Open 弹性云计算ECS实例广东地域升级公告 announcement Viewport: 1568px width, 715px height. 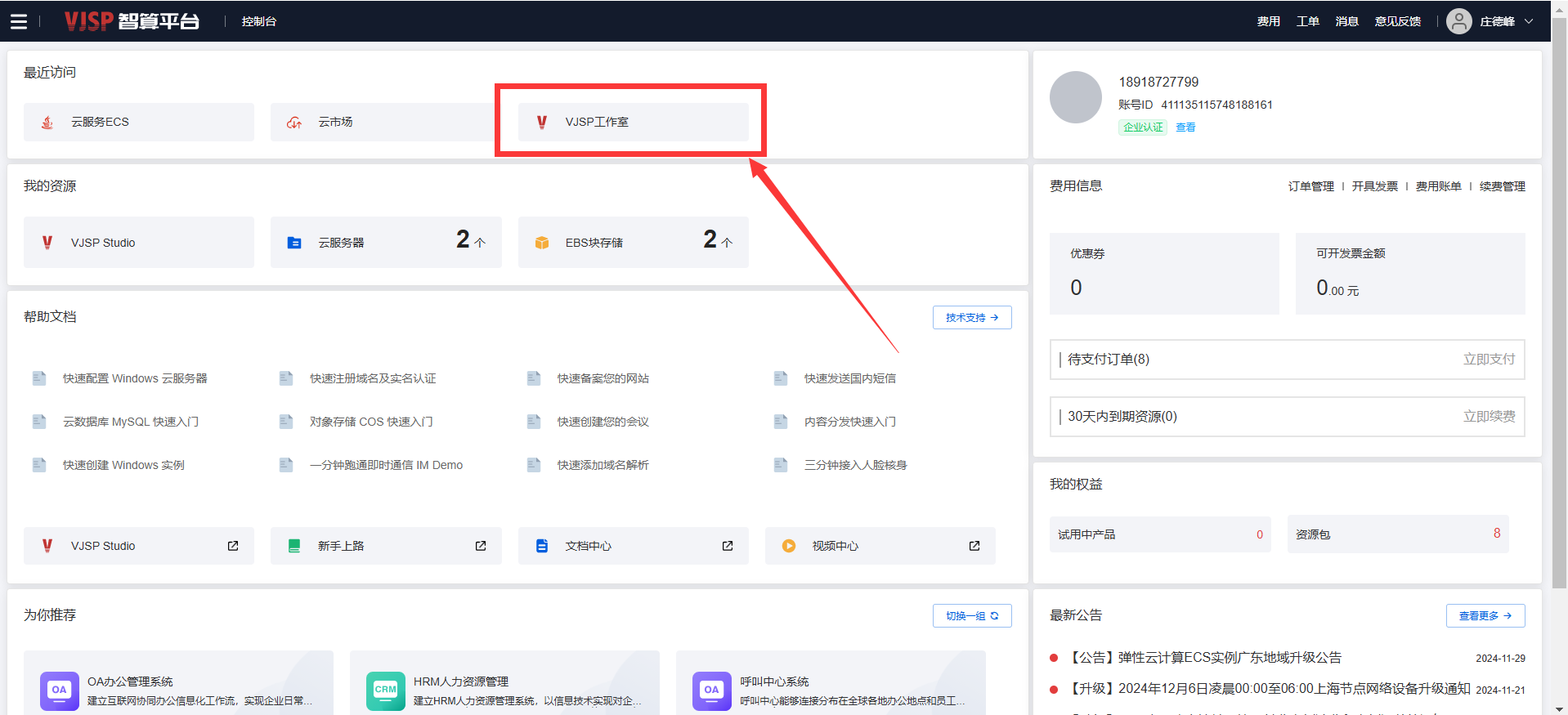coord(1206,658)
